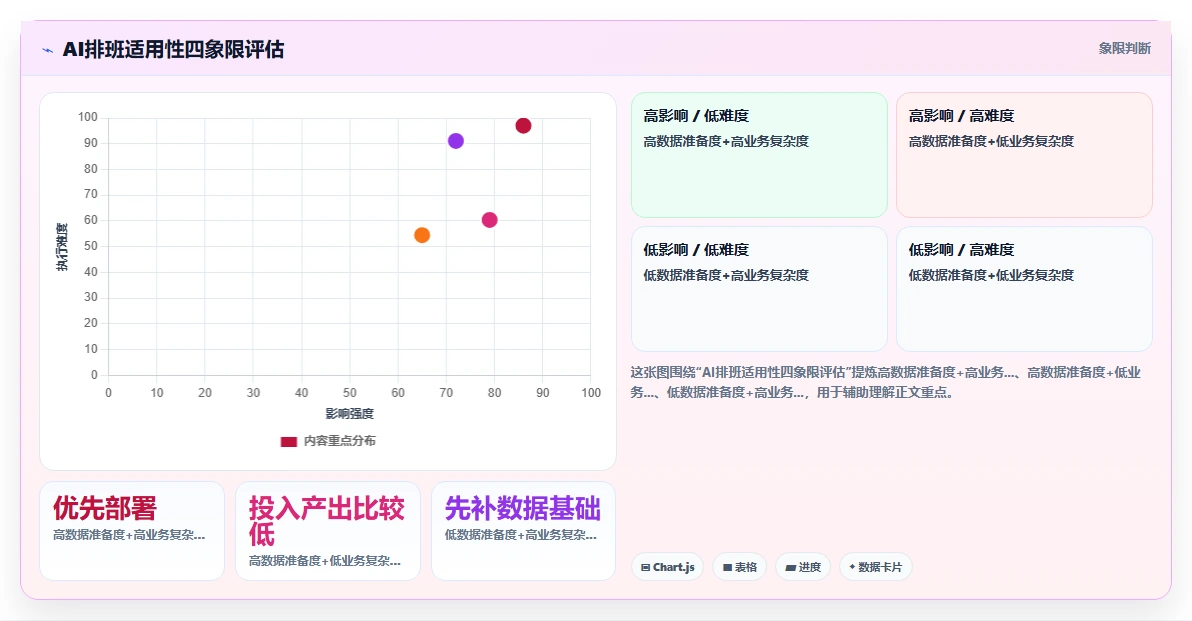
Task: Click the 先补数据基础 summary card
Action: pos(523,531)
